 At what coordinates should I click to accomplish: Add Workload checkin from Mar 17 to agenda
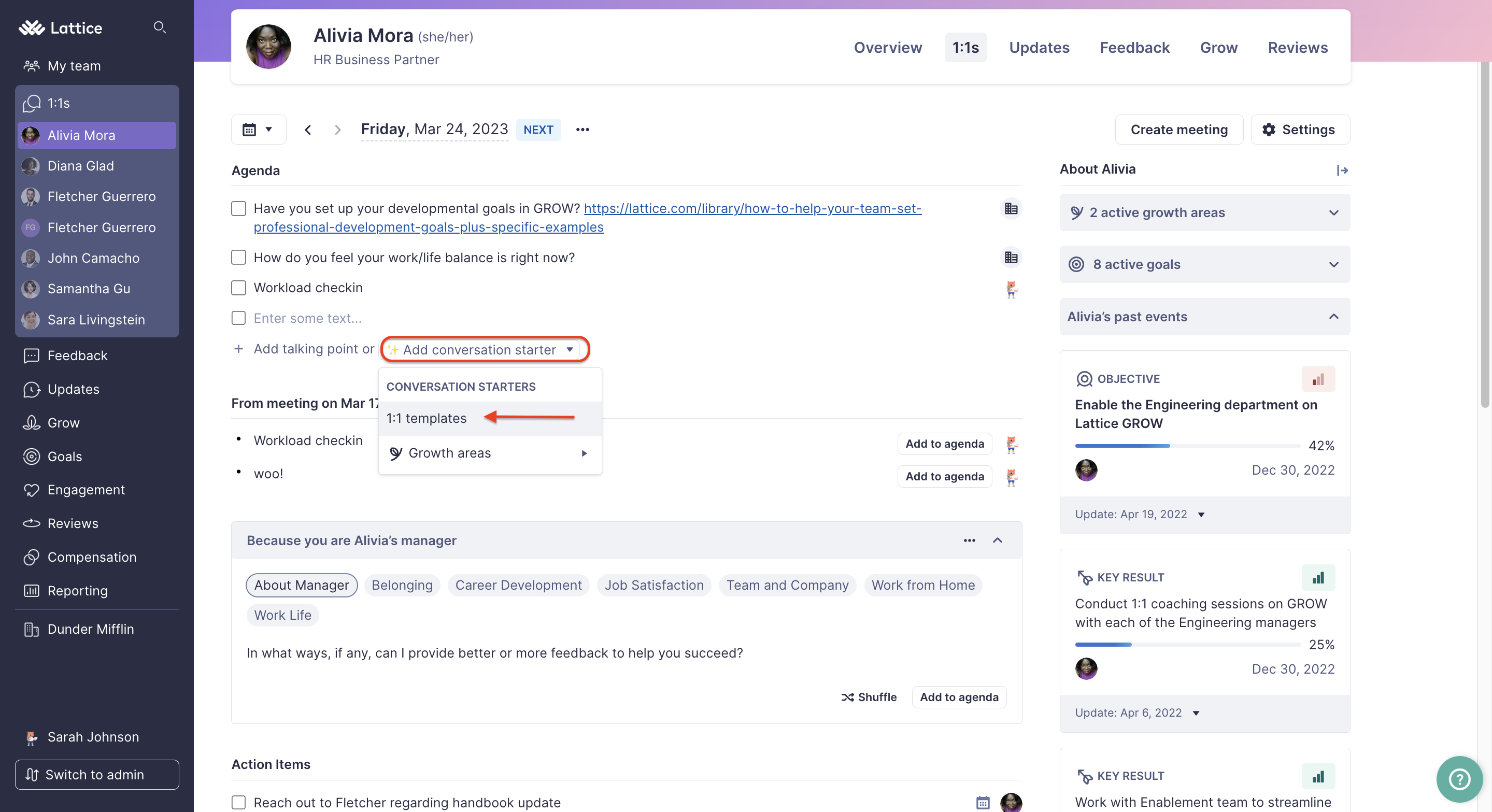point(945,444)
